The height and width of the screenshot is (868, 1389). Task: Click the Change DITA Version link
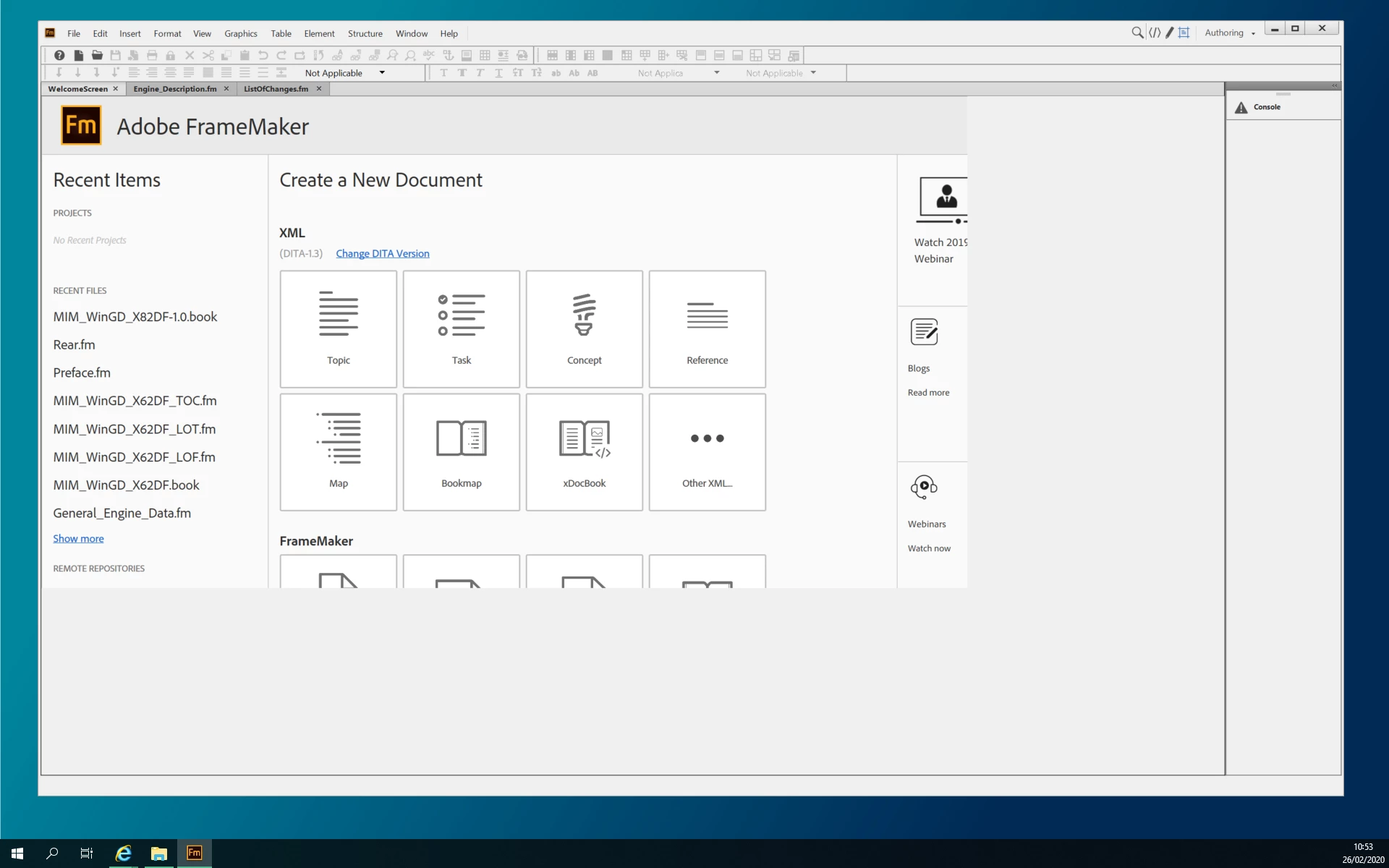coord(382,253)
